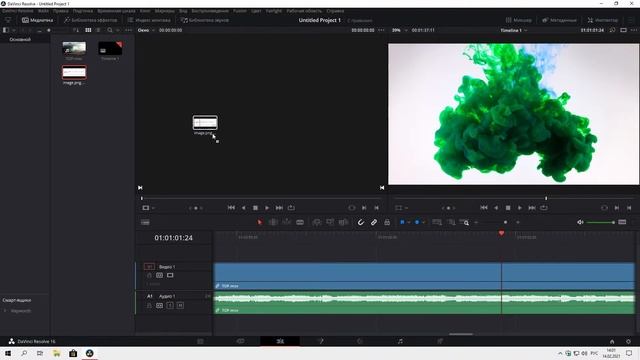The width and height of the screenshot is (640, 360).
Task: Jump to last frame in timeline viewer
Action: point(532,208)
